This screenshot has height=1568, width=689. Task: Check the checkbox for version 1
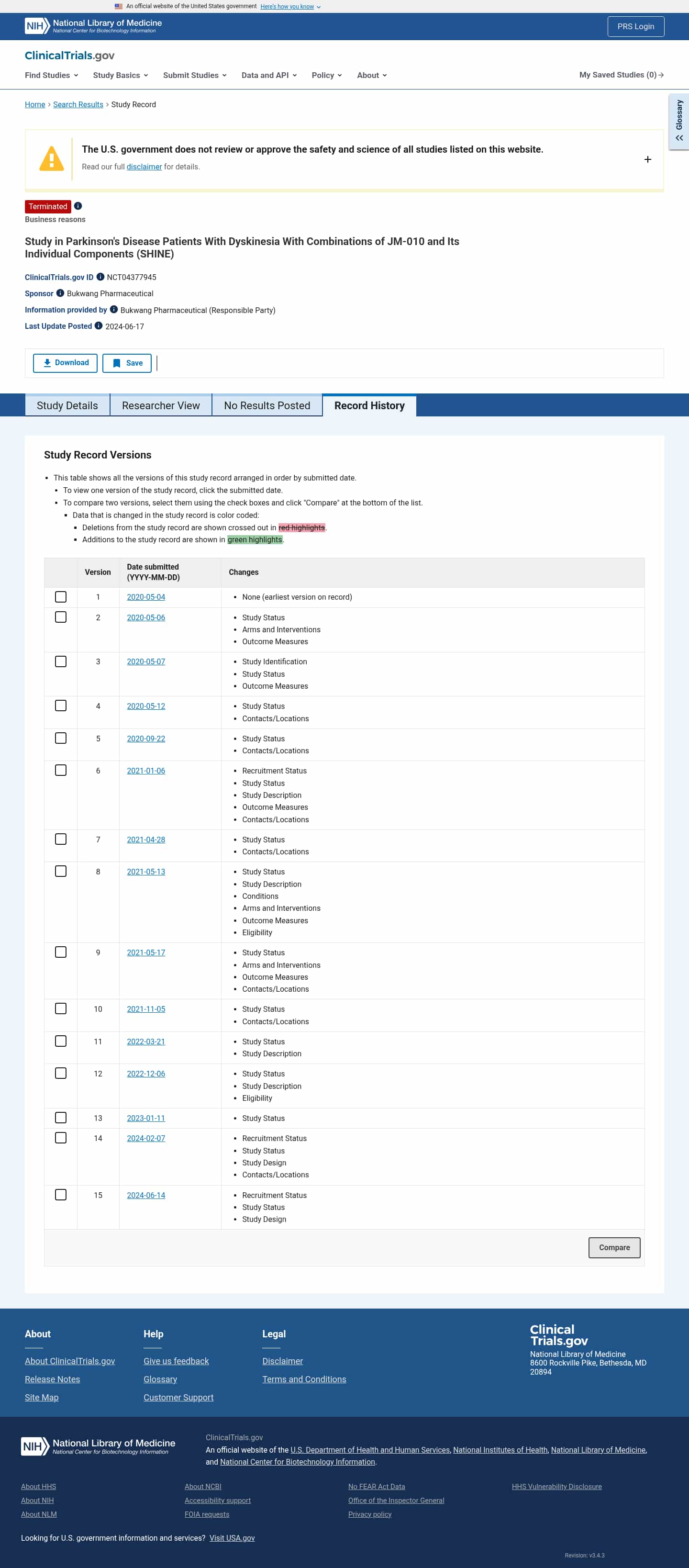60,597
